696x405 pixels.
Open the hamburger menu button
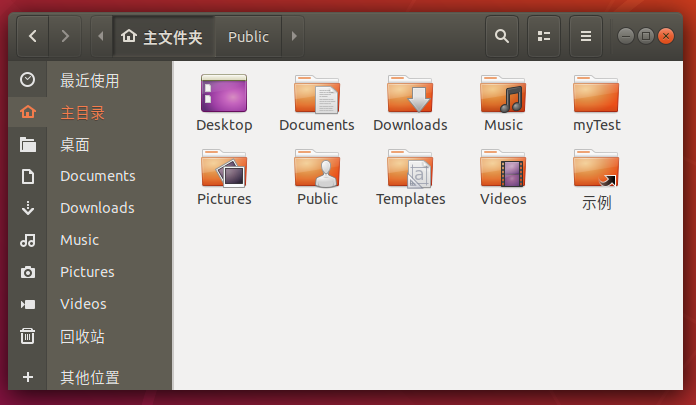click(x=586, y=36)
